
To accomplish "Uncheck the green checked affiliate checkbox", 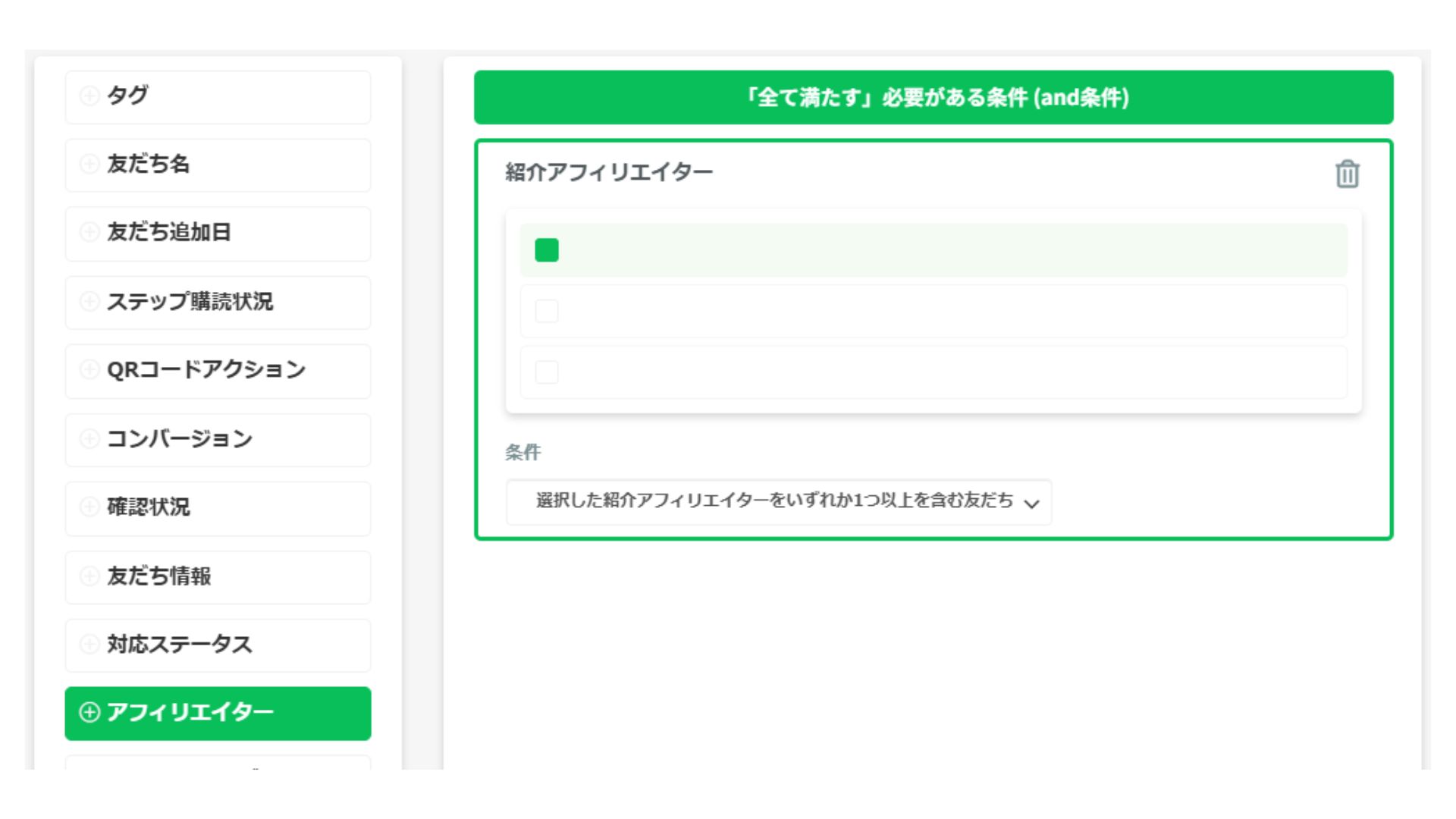I will [x=547, y=249].
